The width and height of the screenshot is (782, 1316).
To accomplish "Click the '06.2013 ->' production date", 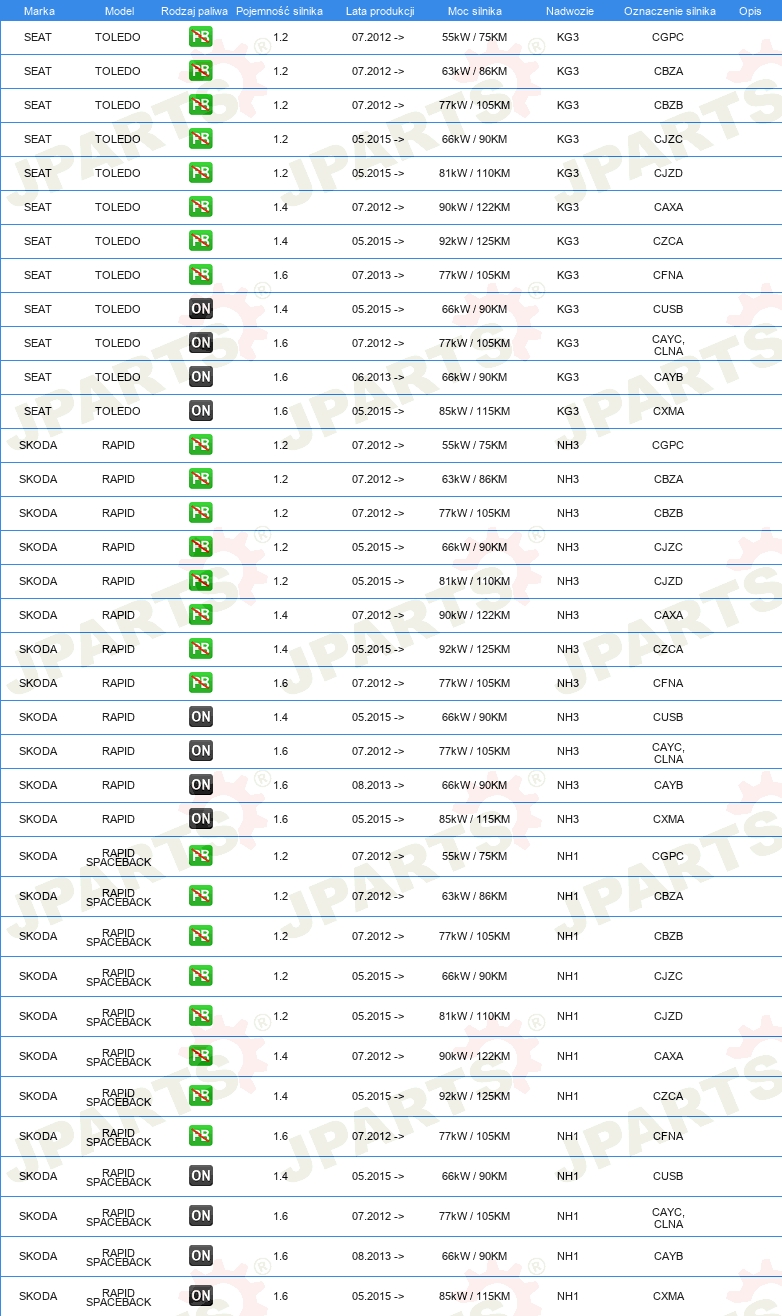I will (x=378, y=377).
